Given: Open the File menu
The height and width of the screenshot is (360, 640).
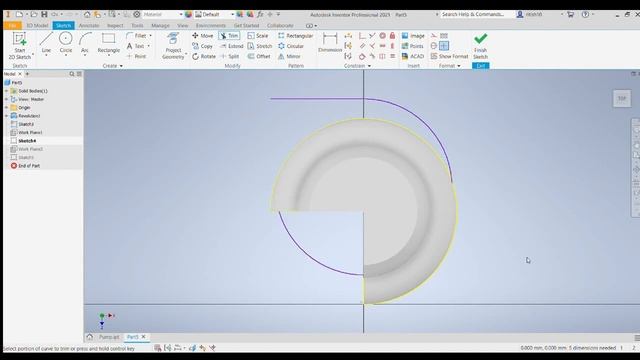Looking at the screenshot, I should pos(12,25).
